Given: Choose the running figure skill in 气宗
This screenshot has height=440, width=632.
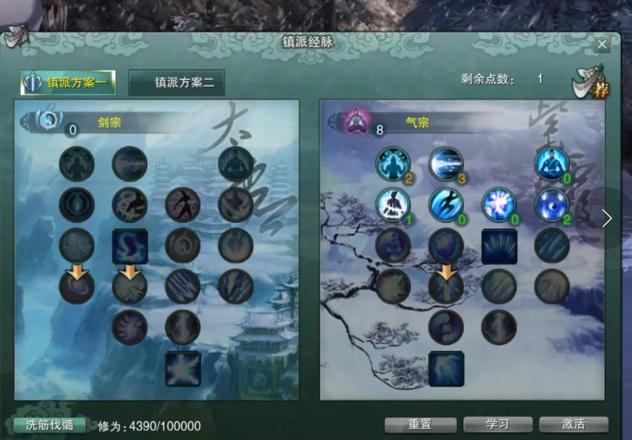Looking at the screenshot, I should click(446, 205).
